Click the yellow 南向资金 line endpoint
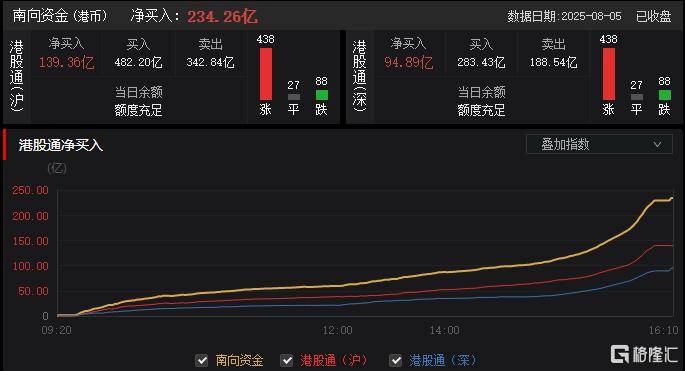Image resolution: width=685 pixels, height=371 pixels. click(x=671, y=199)
